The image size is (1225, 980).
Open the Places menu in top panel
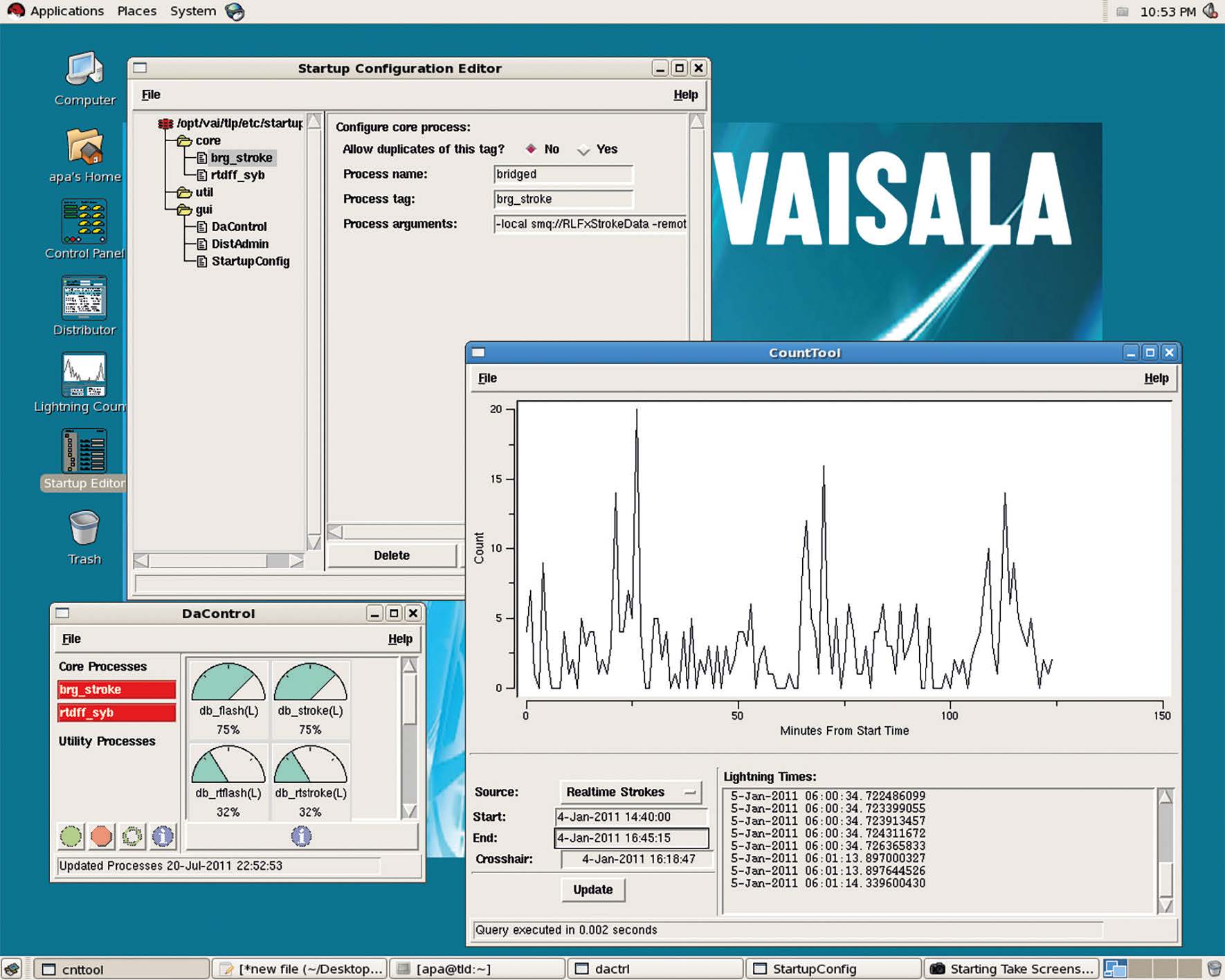[136, 11]
